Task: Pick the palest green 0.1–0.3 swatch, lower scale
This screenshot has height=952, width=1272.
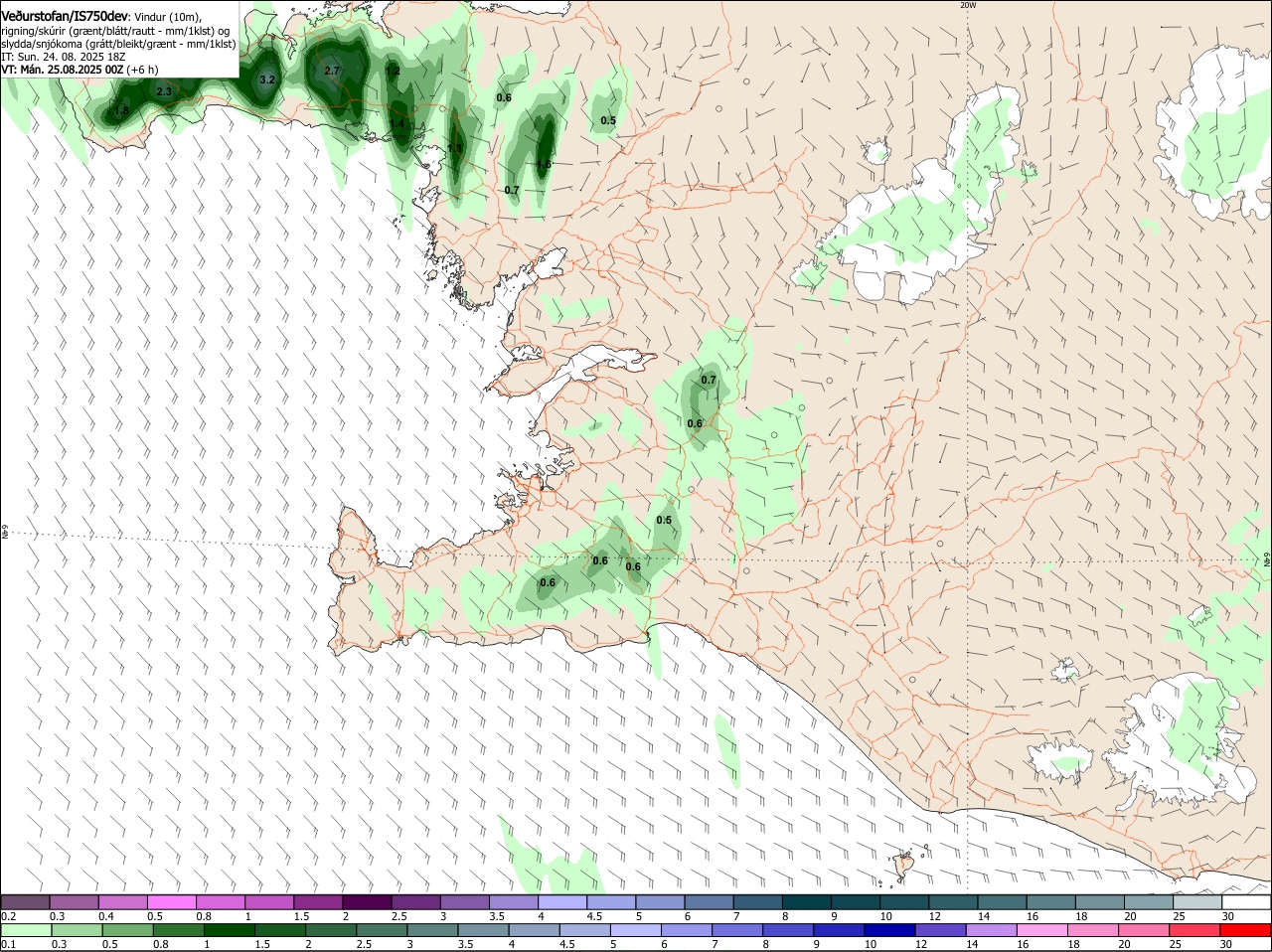Action: (x=26, y=930)
